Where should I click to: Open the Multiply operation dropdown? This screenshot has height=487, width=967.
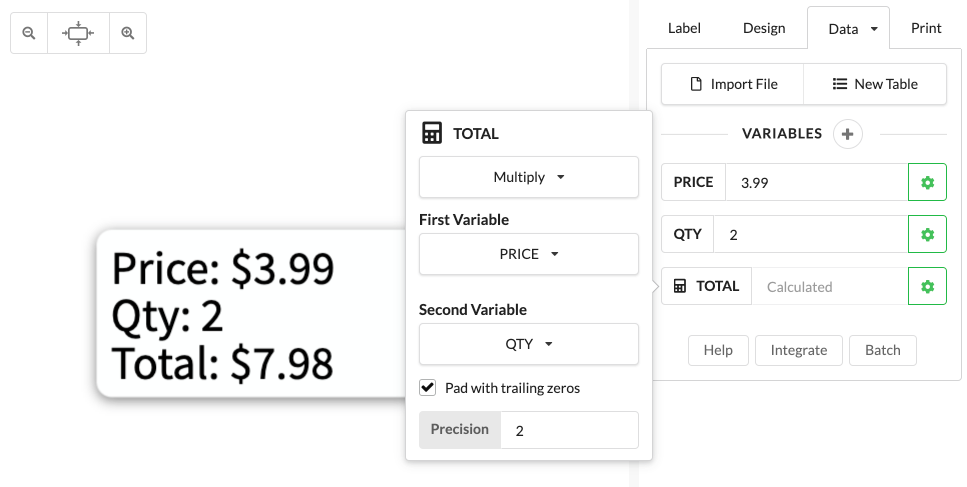coord(528,177)
